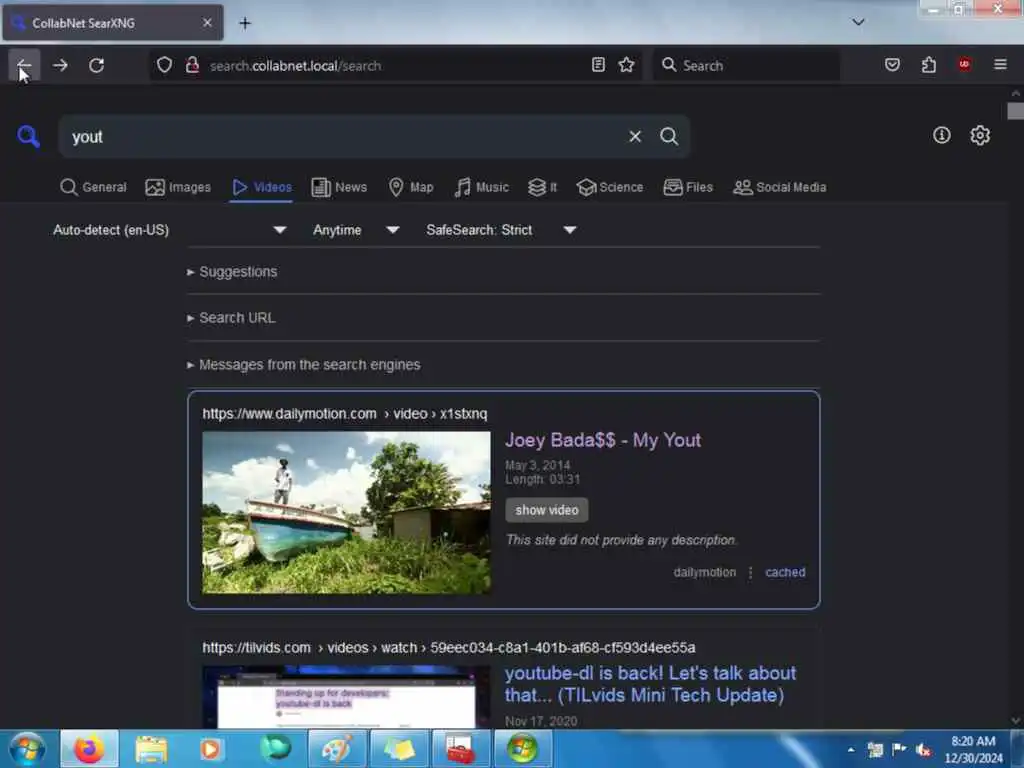Expand the Search URL section
The height and width of the screenshot is (768, 1024).
point(231,318)
